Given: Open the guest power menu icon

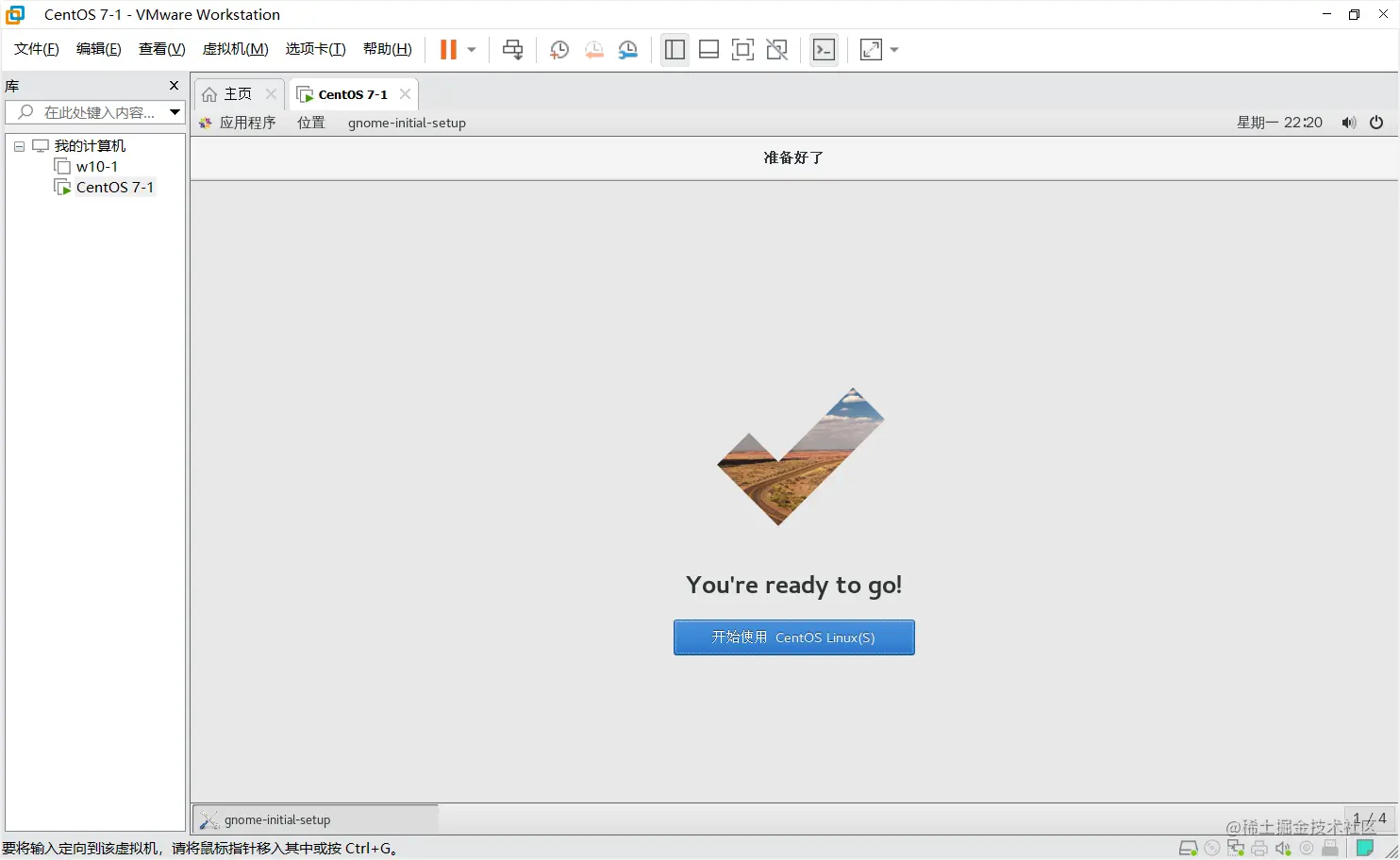Looking at the screenshot, I should point(1376,123).
